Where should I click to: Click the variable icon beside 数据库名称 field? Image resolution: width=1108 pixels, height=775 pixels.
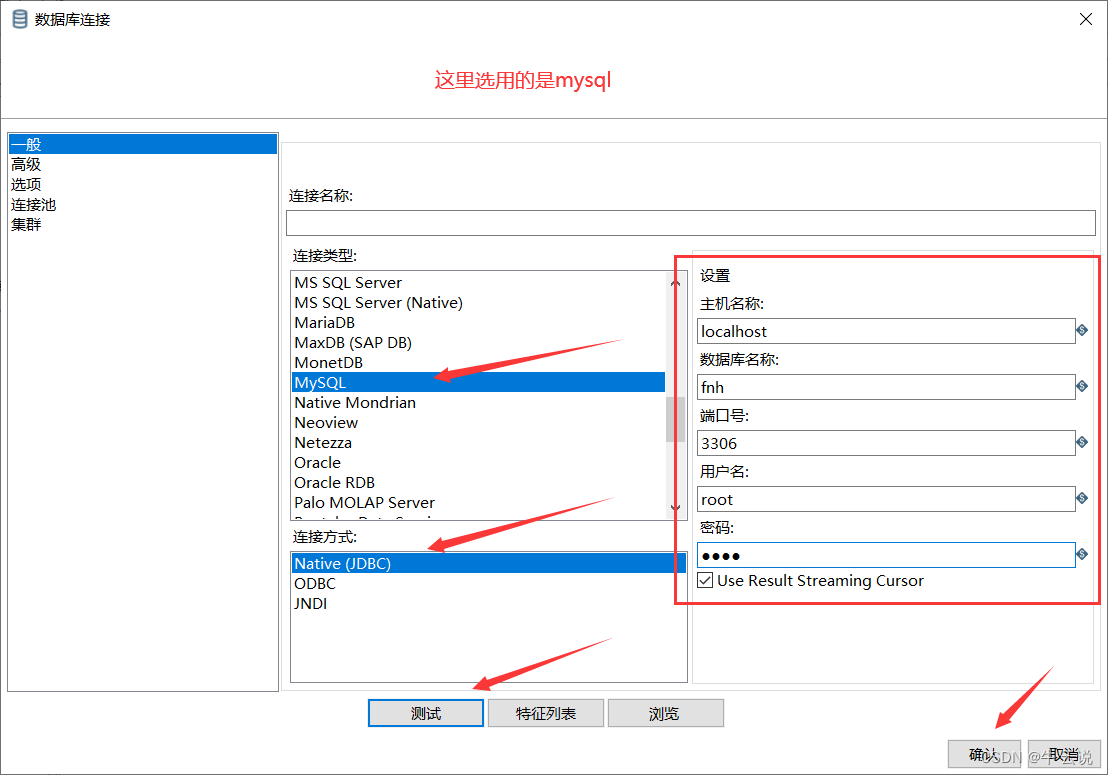[1081, 386]
